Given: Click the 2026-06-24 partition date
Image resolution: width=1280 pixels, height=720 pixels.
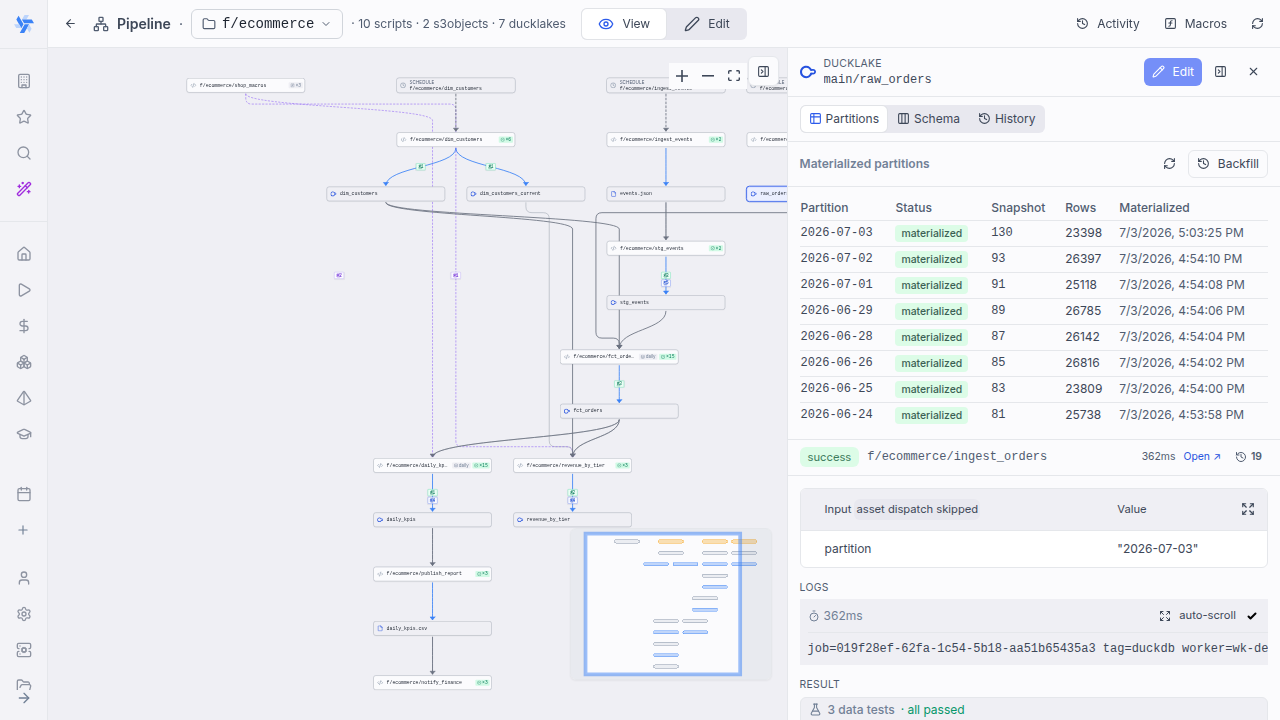Looking at the screenshot, I should pyautogui.click(x=836, y=415).
